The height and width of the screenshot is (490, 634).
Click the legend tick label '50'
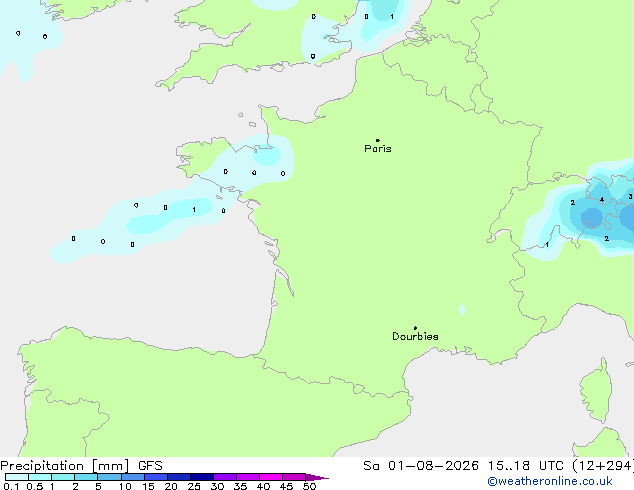(x=309, y=486)
